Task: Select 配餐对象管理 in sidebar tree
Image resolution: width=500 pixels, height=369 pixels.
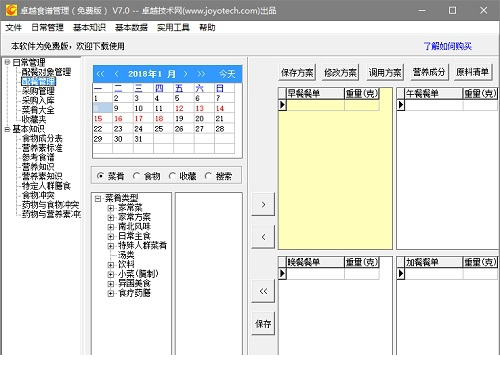Action: 46,72
